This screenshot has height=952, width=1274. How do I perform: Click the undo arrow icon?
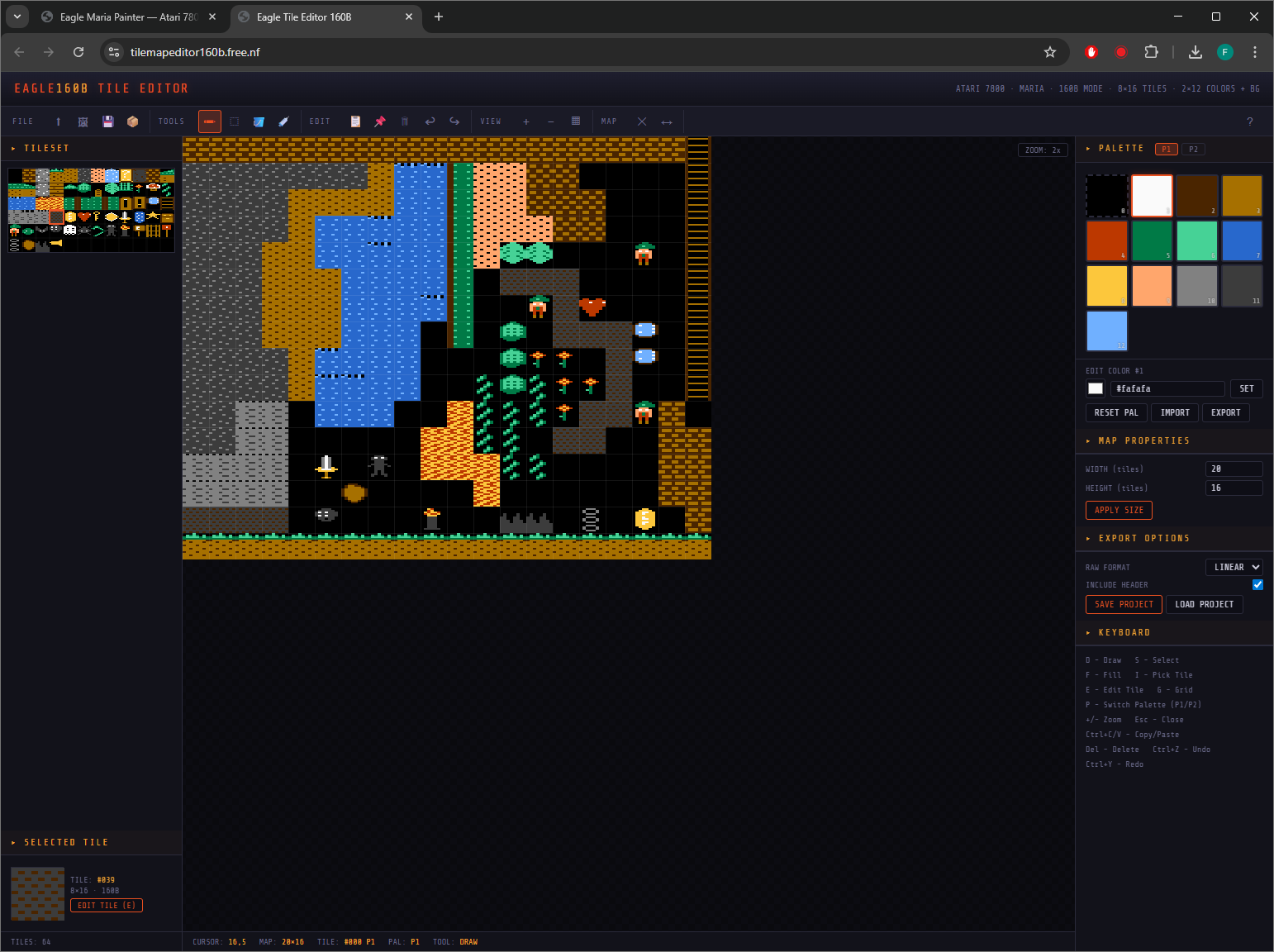pos(430,121)
